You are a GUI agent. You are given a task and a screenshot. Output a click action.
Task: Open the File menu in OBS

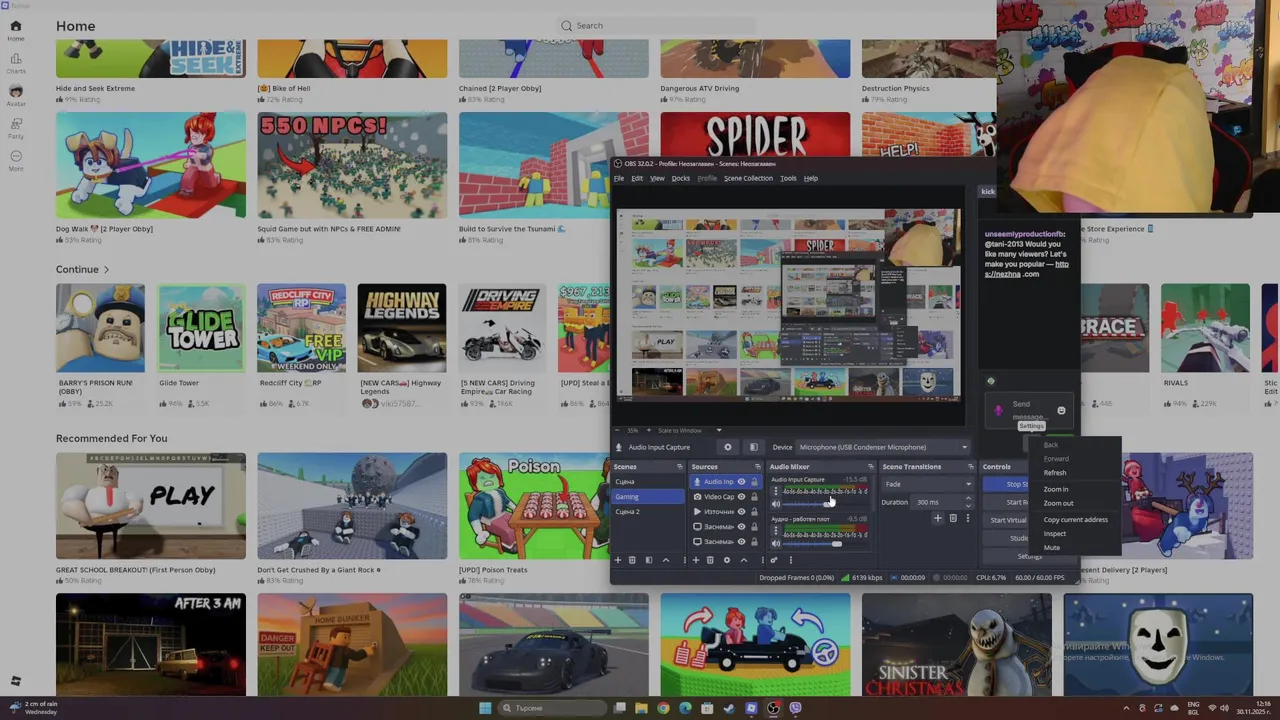[x=619, y=178]
